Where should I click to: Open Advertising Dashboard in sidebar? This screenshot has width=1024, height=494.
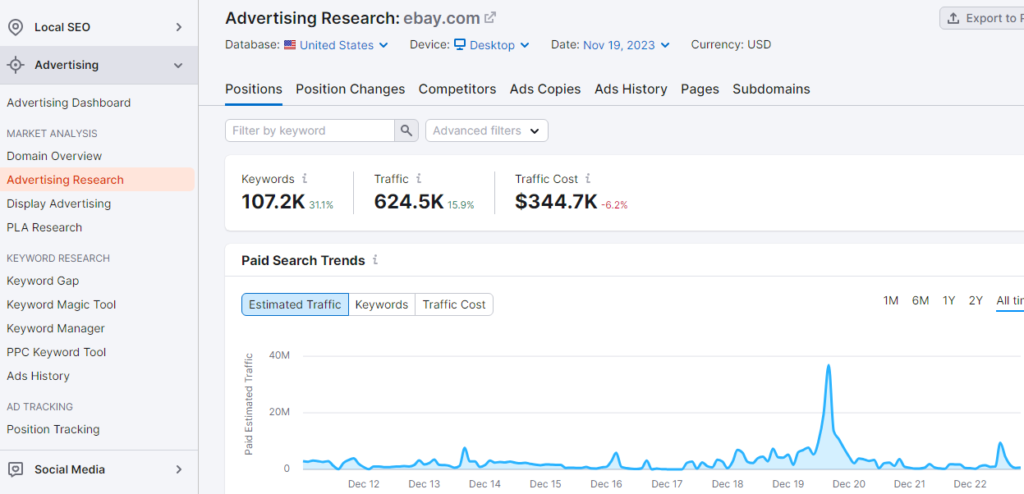point(69,103)
